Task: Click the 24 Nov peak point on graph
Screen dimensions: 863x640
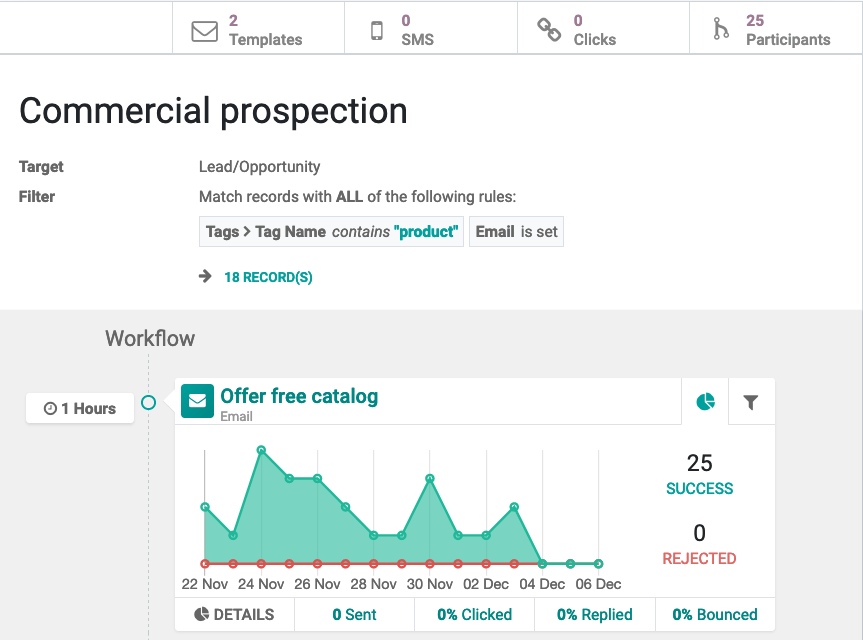Action: coord(261,451)
